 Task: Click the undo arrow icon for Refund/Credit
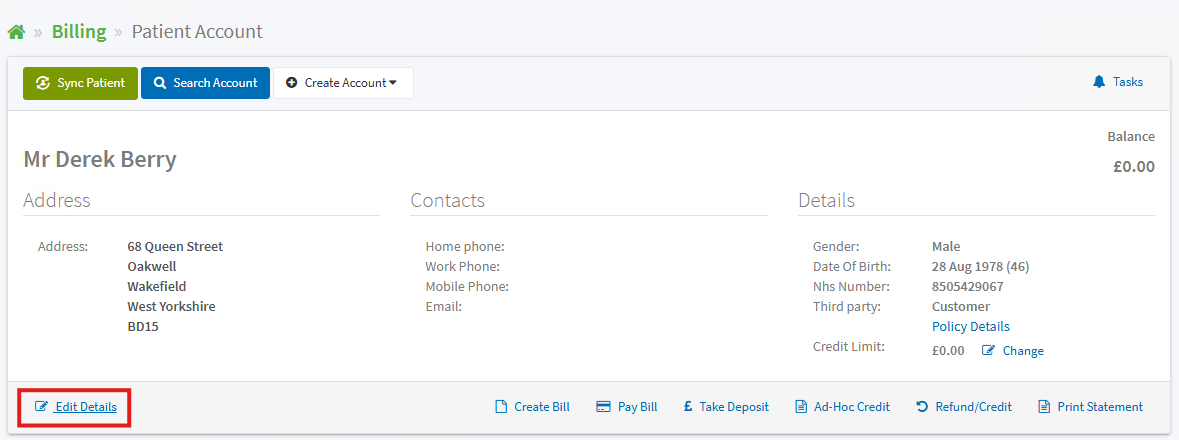(922, 406)
